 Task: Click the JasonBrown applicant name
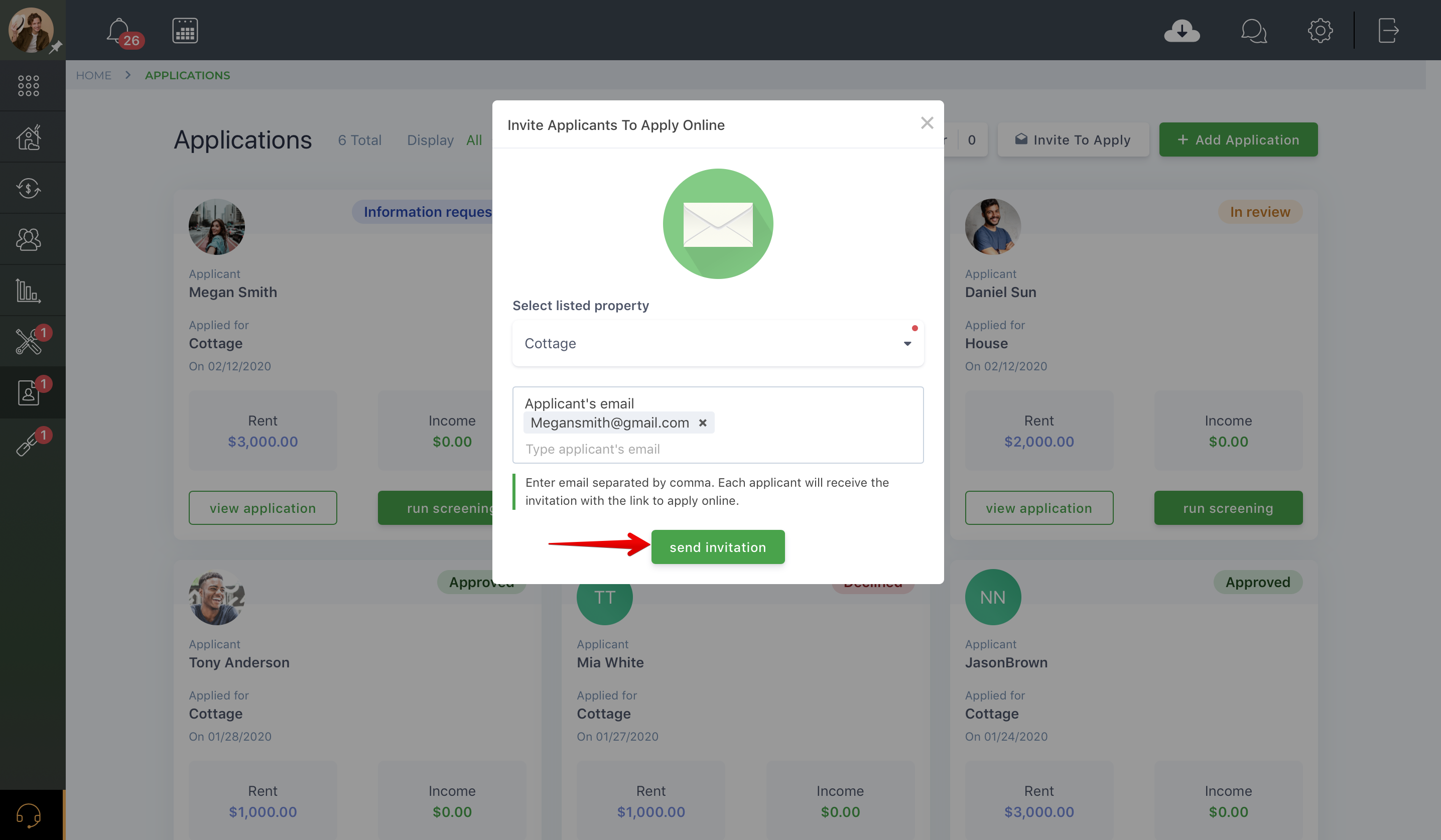[1006, 662]
